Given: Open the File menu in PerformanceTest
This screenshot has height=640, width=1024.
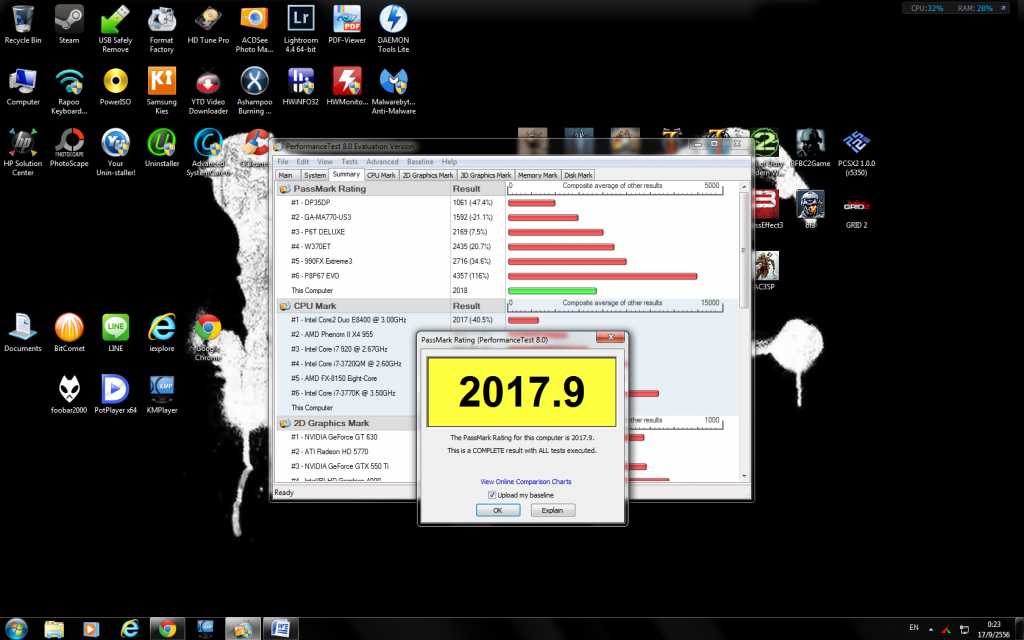Looking at the screenshot, I should (x=283, y=161).
